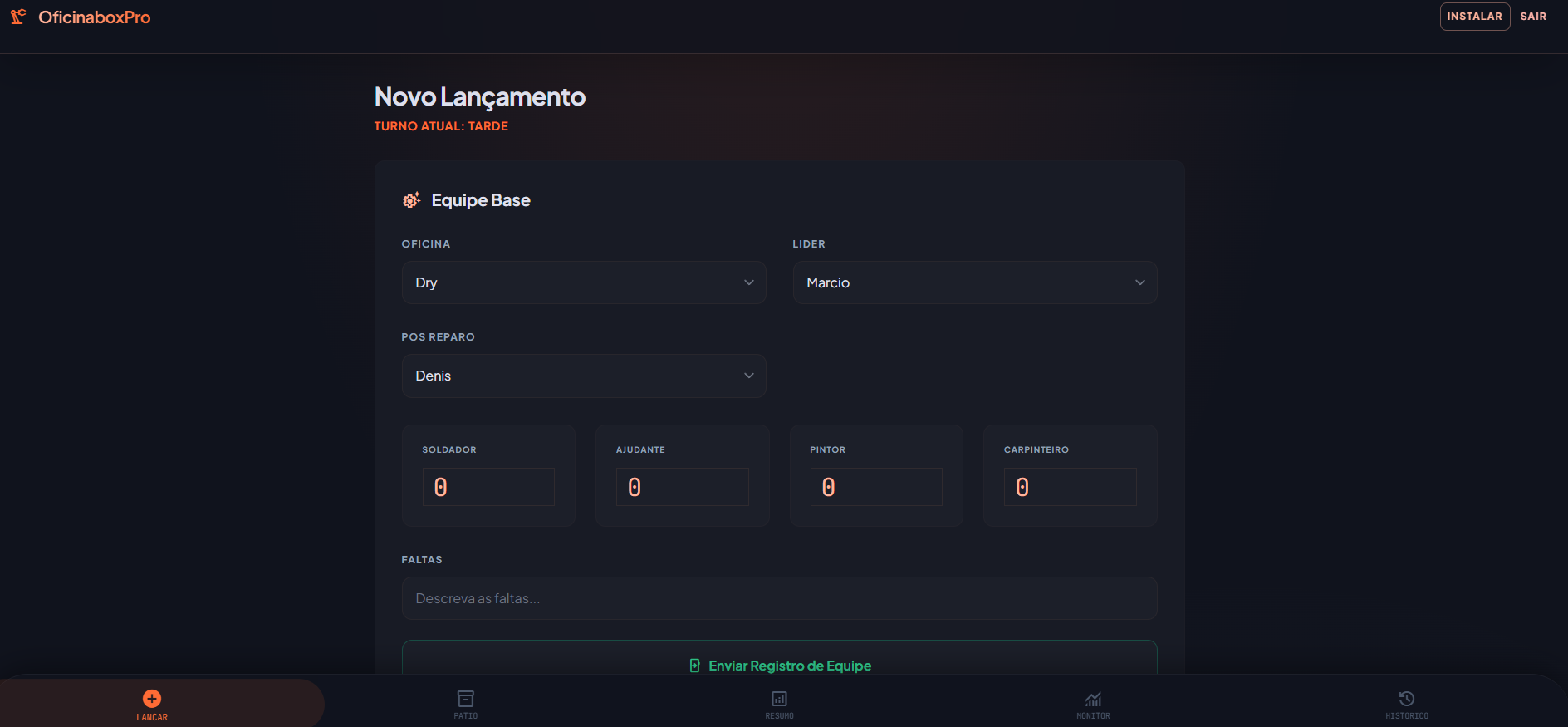Focus the Carpinteiro count field
The image size is (1568, 727).
click(1071, 487)
